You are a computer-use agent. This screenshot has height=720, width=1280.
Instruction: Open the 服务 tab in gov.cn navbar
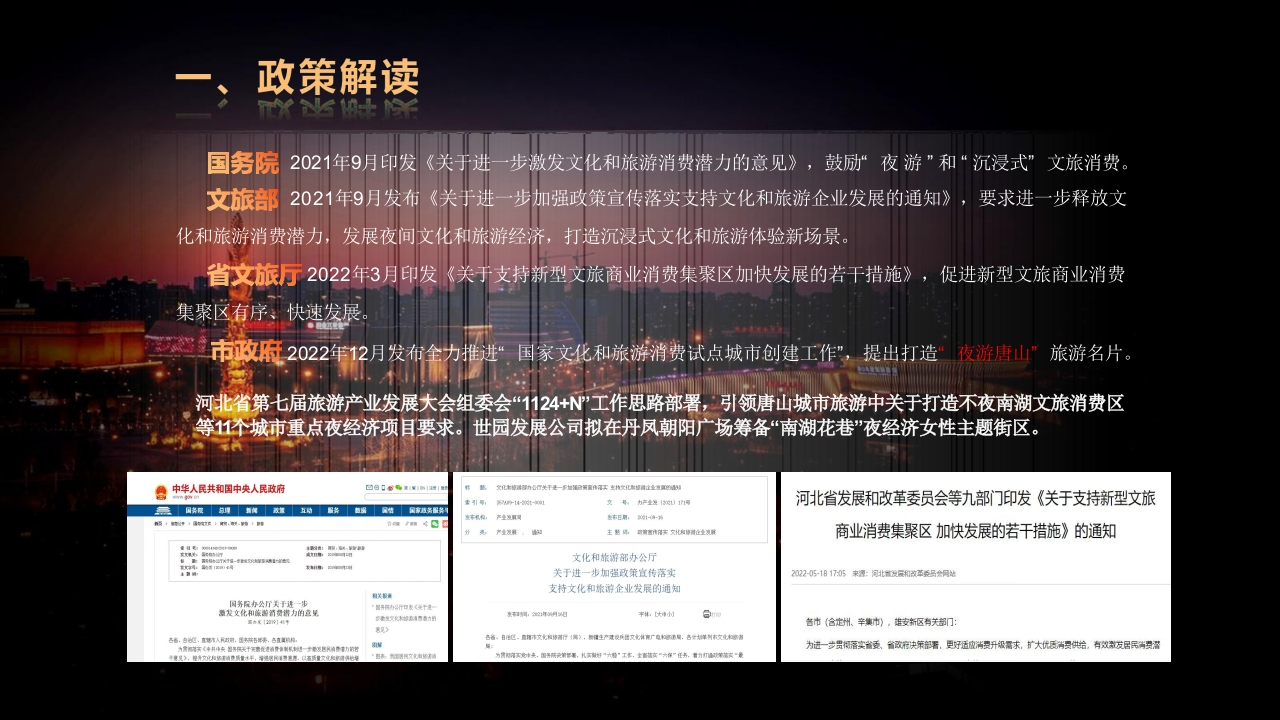coord(333,510)
